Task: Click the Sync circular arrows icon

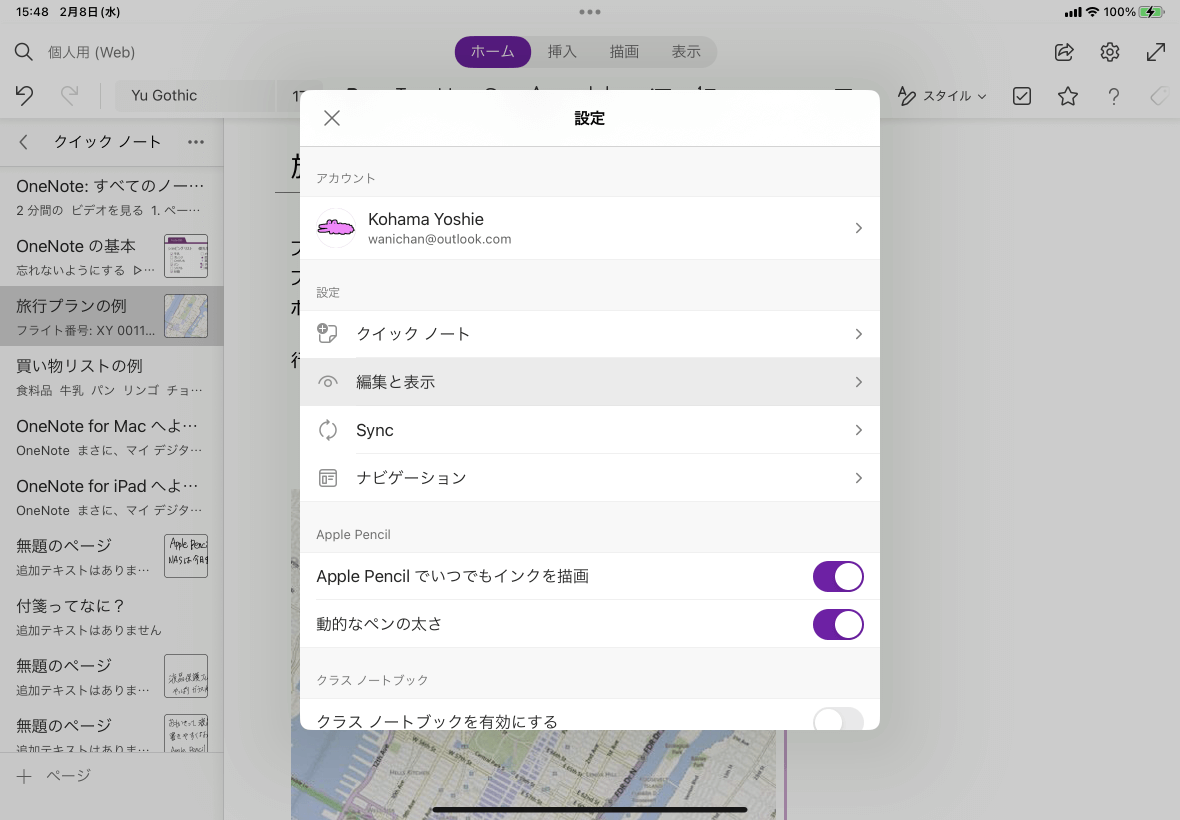Action: (327, 430)
